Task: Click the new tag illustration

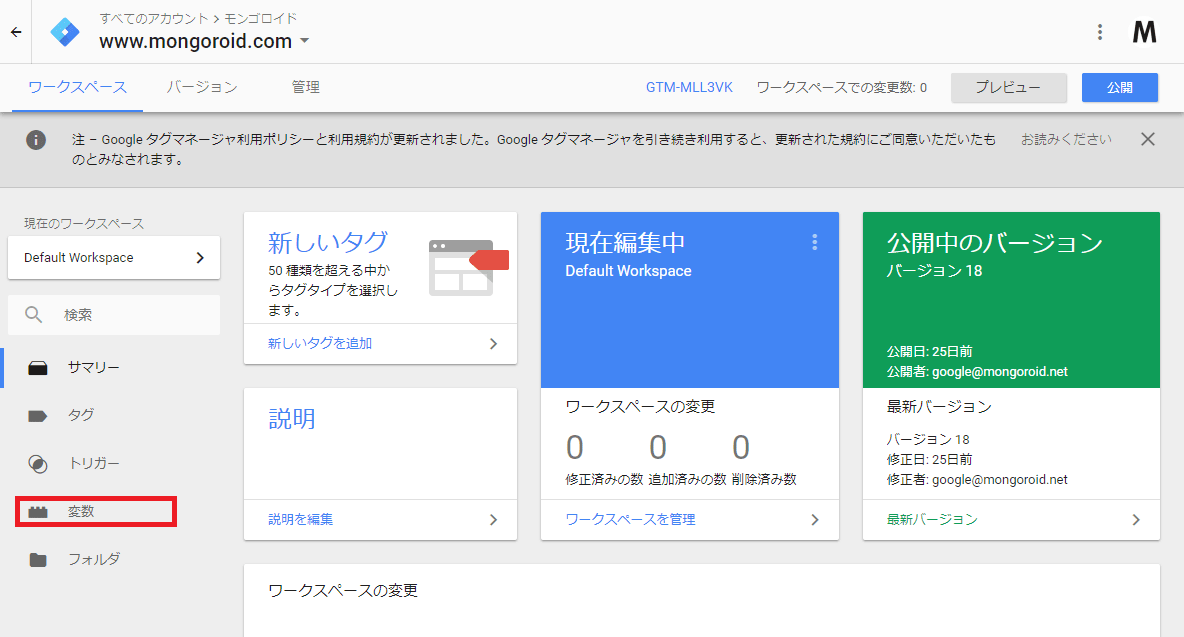Action: click(468, 267)
